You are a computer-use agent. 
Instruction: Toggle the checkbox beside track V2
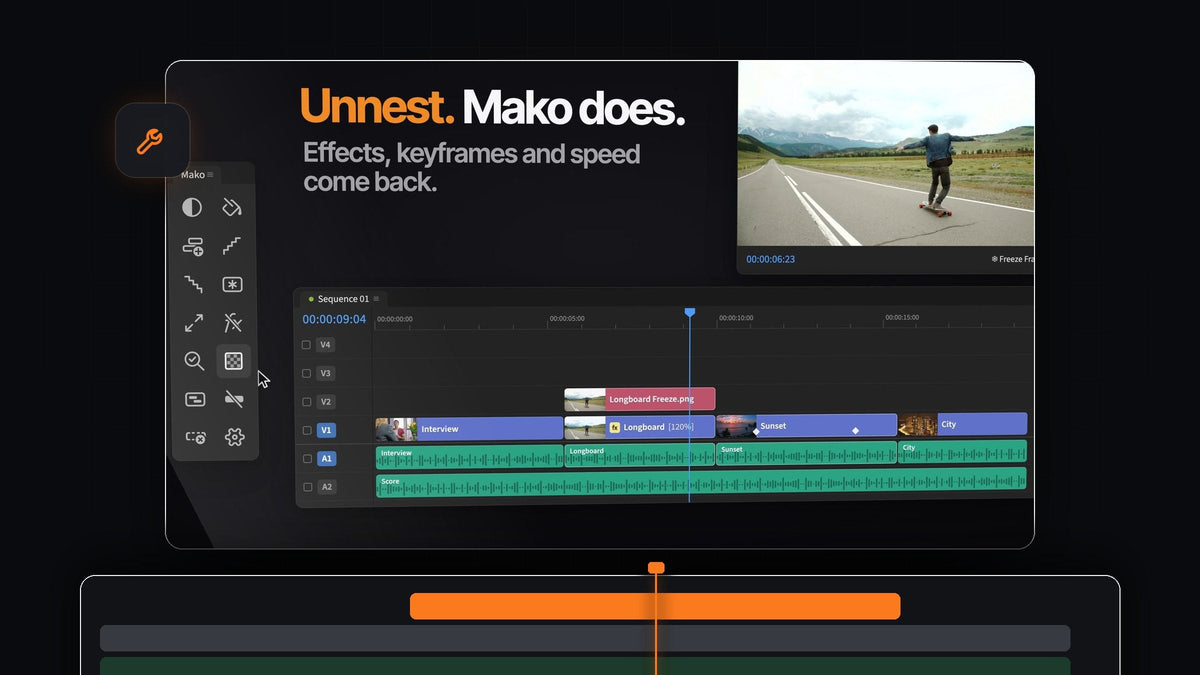(306, 402)
